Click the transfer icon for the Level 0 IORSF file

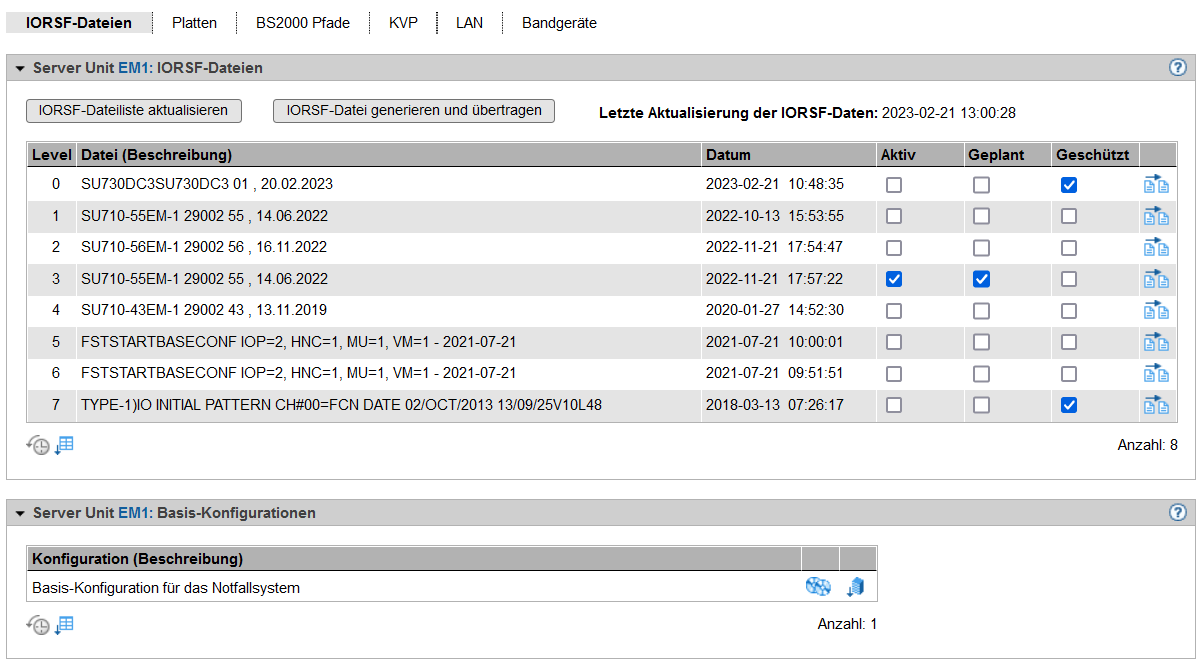coord(1156,185)
